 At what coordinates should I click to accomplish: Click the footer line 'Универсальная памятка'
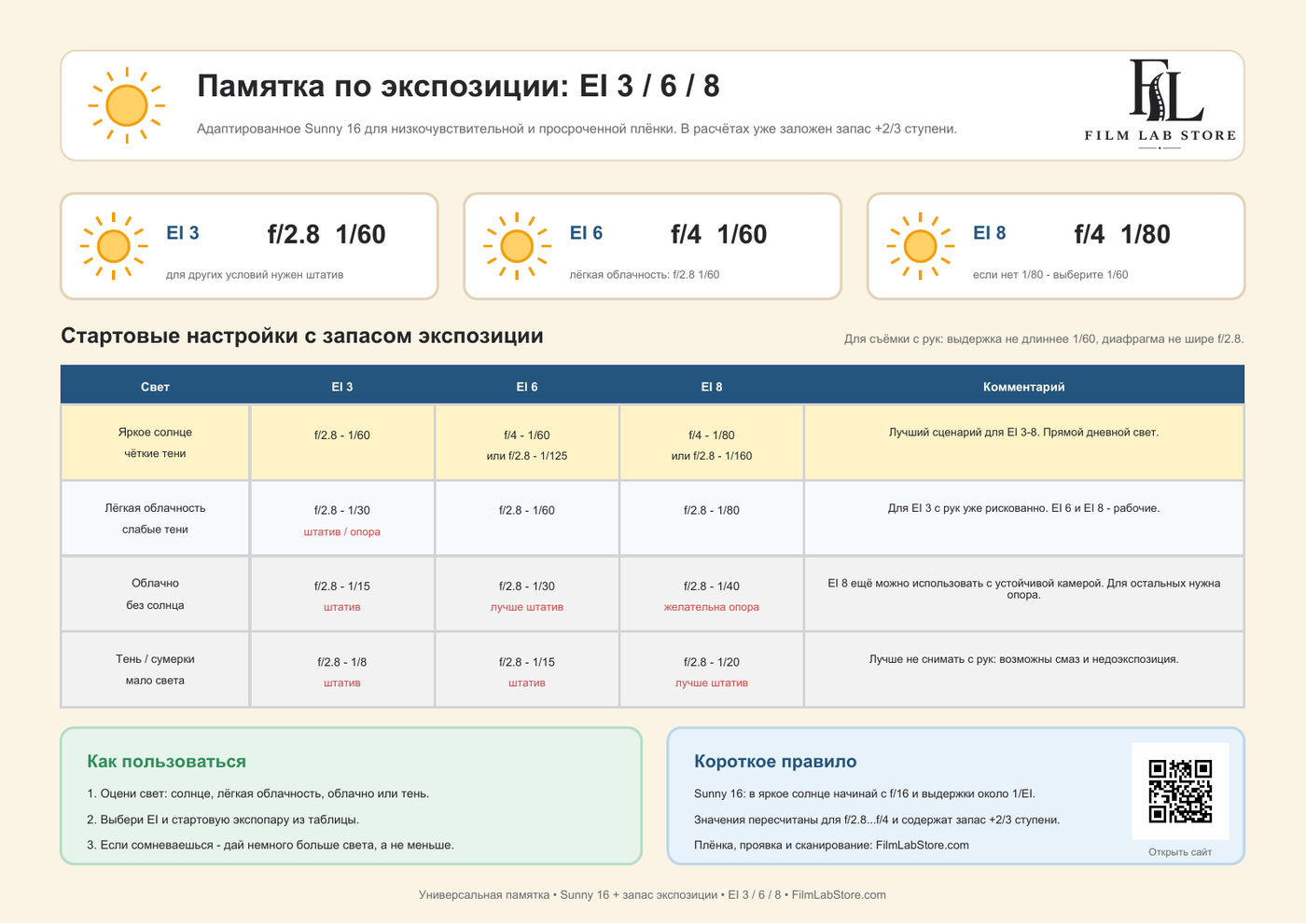[x=652, y=895]
